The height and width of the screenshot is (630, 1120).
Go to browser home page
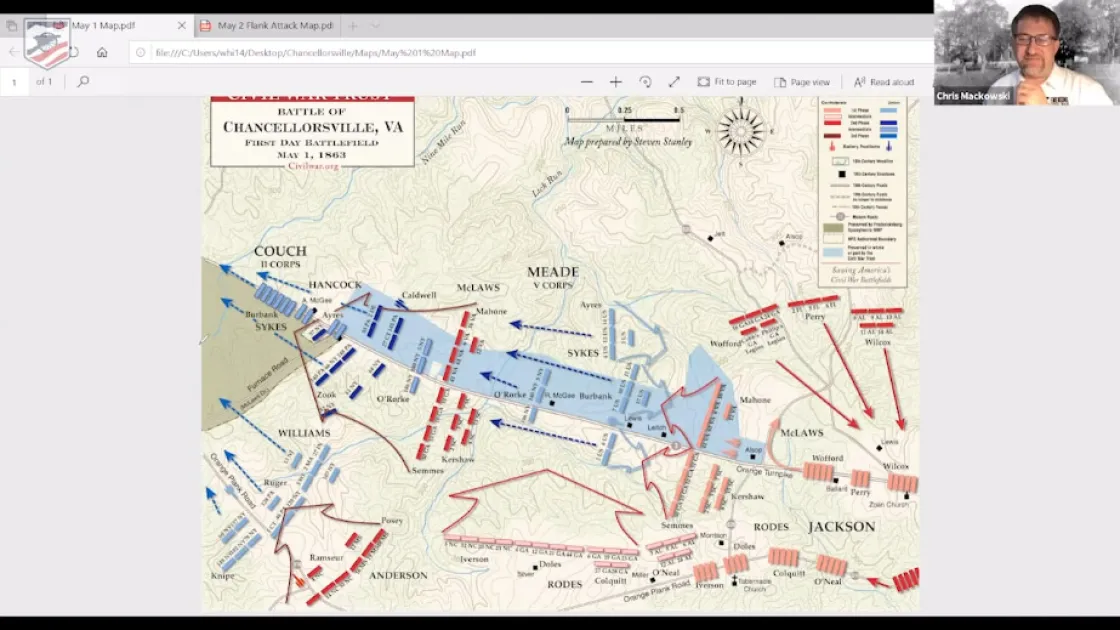(102, 52)
